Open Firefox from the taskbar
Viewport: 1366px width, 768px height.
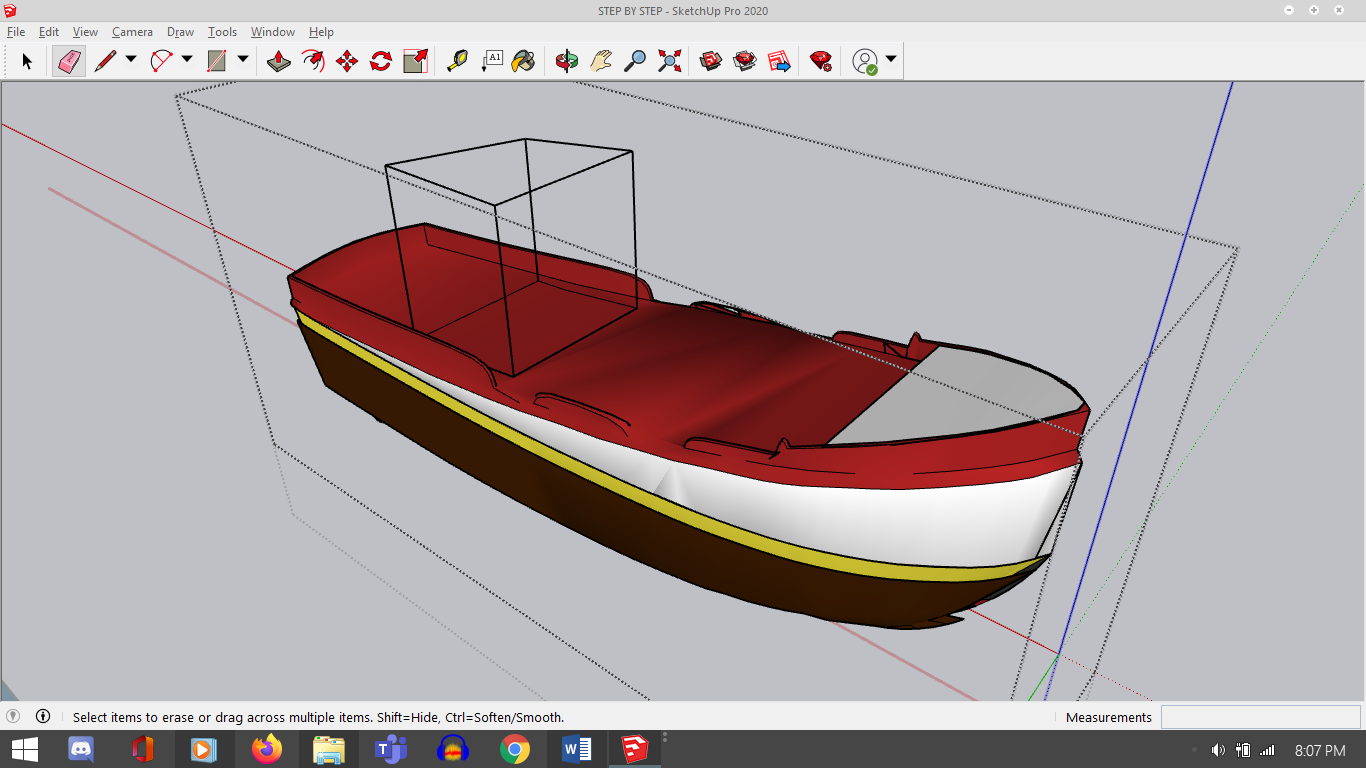267,749
